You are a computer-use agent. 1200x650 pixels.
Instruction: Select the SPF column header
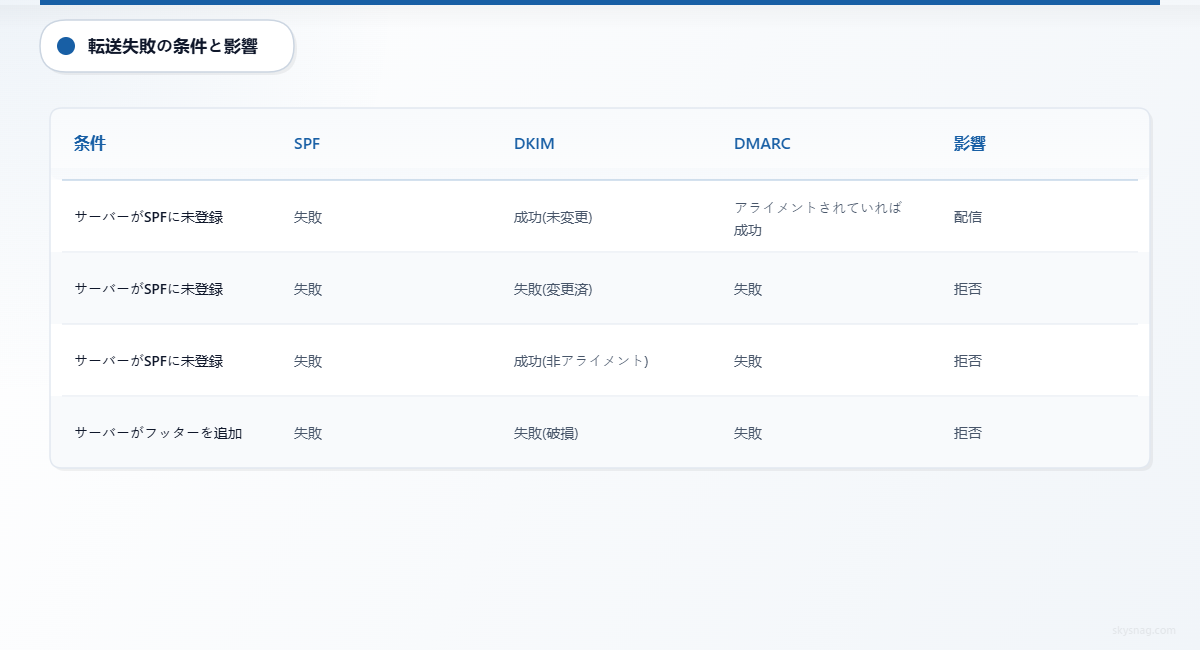(307, 144)
